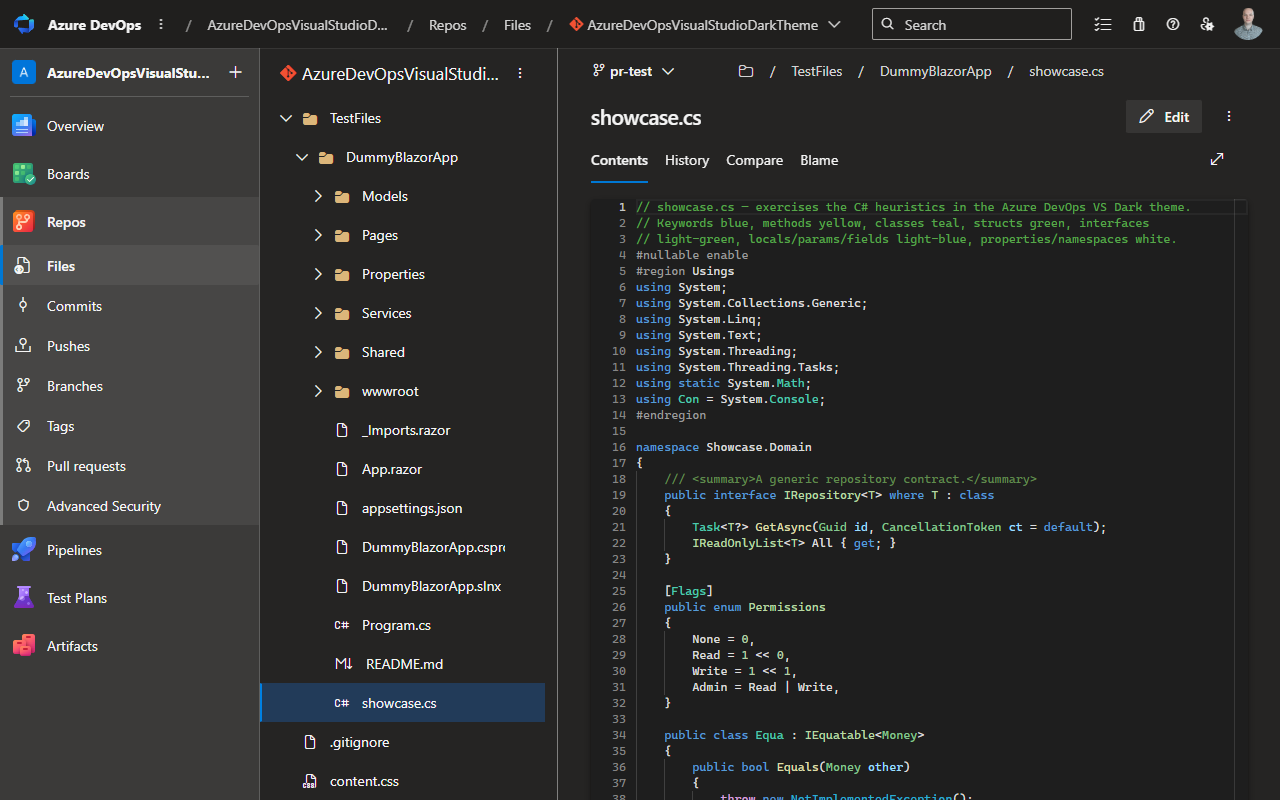Open the .gitignore file

click(x=360, y=742)
